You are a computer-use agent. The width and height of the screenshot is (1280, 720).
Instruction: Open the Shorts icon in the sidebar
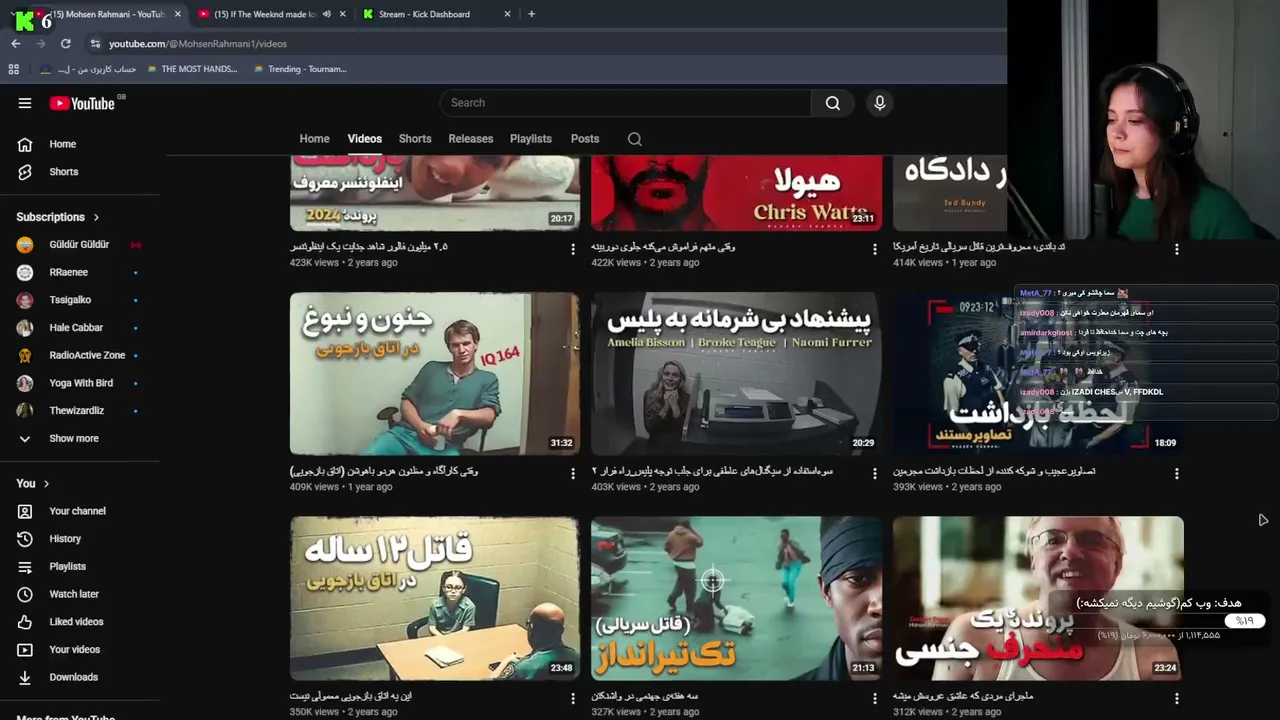click(25, 172)
